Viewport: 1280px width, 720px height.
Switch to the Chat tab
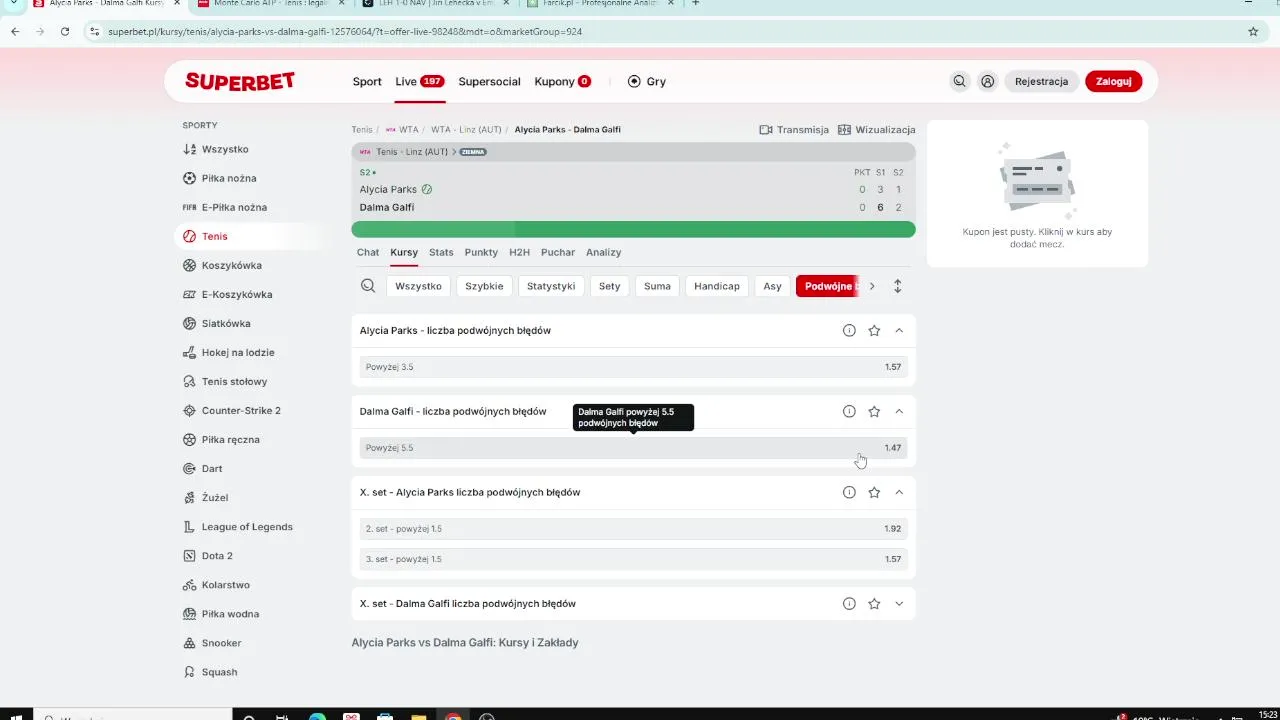pos(368,252)
